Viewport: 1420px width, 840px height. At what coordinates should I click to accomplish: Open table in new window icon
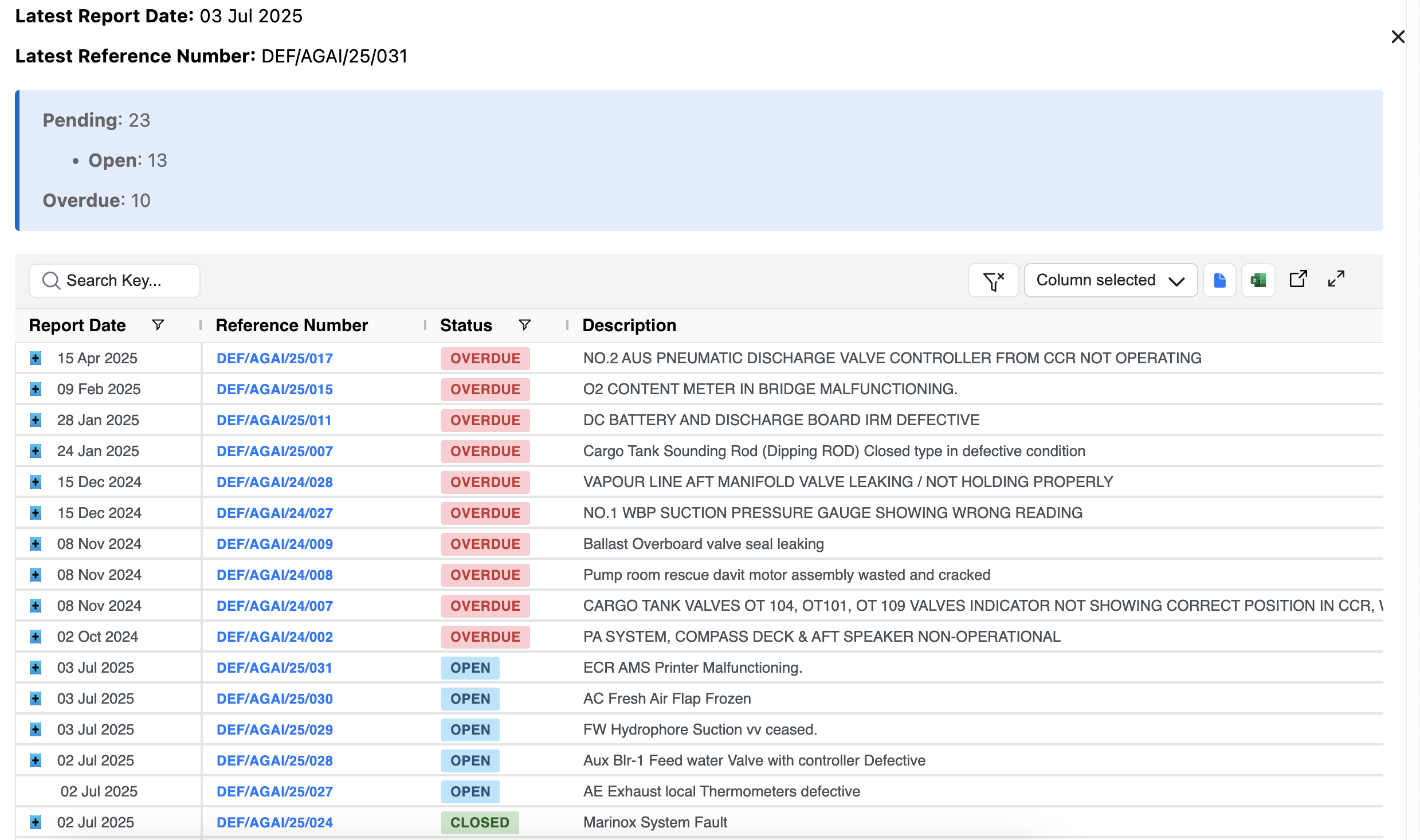(x=1298, y=279)
